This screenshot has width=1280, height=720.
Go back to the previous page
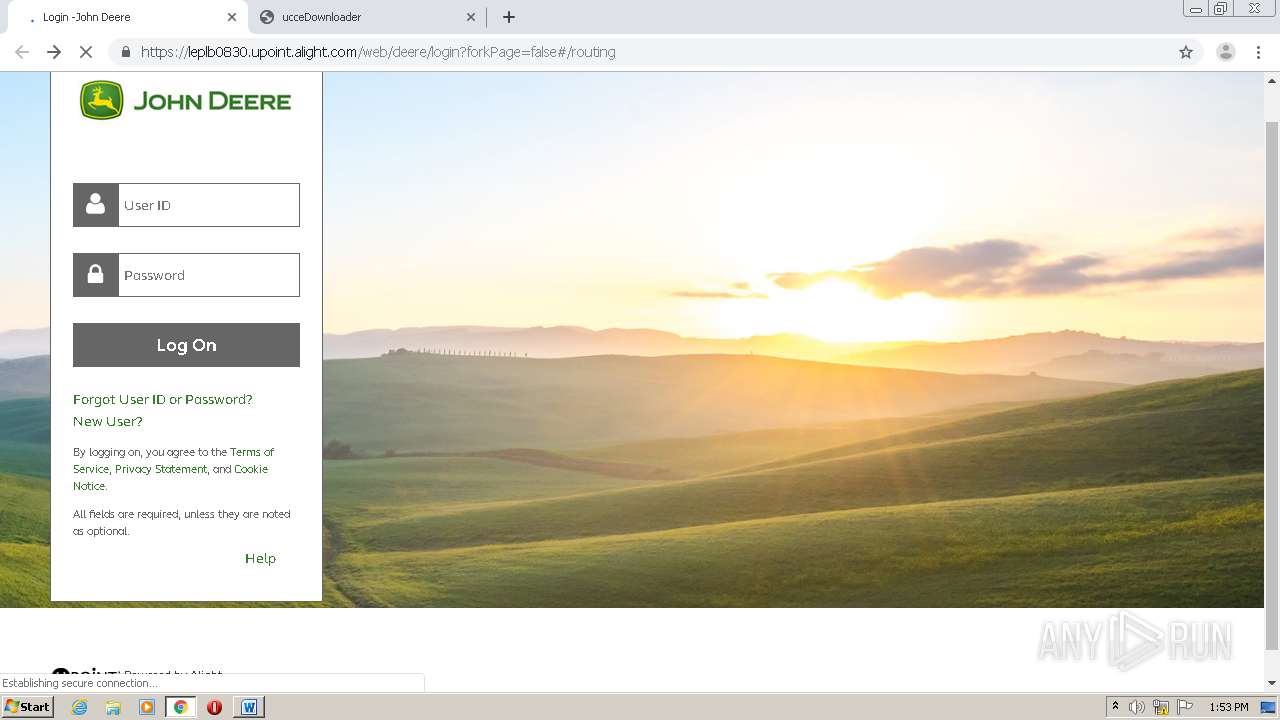(x=22, y=52)
